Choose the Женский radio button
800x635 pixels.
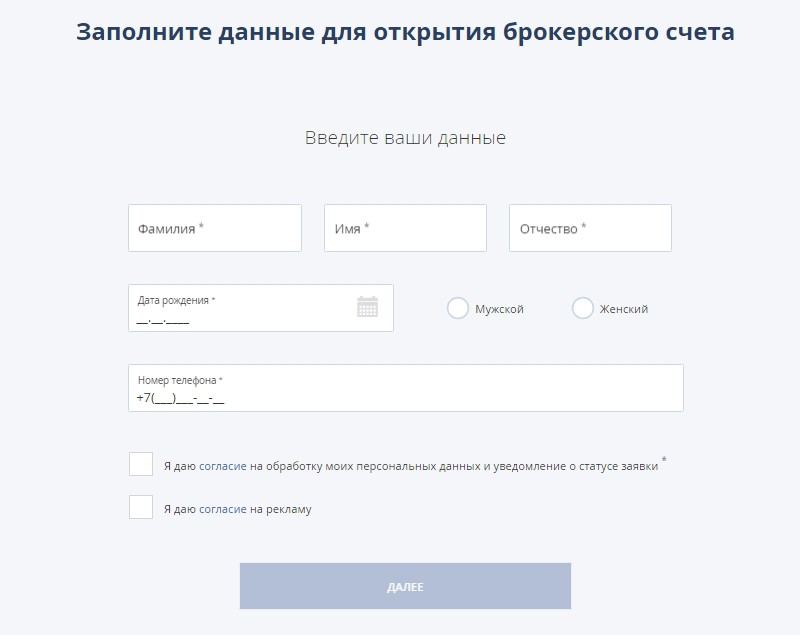pyautogui.click(x=583, y=309)
